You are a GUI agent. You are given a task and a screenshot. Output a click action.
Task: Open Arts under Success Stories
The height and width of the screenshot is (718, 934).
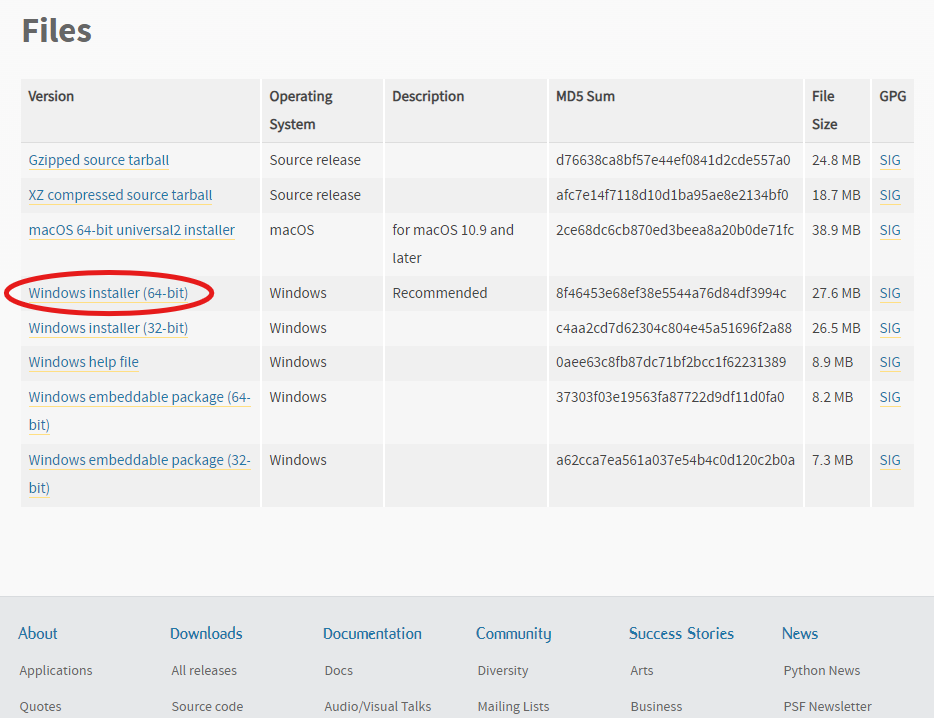coord(642,671)
